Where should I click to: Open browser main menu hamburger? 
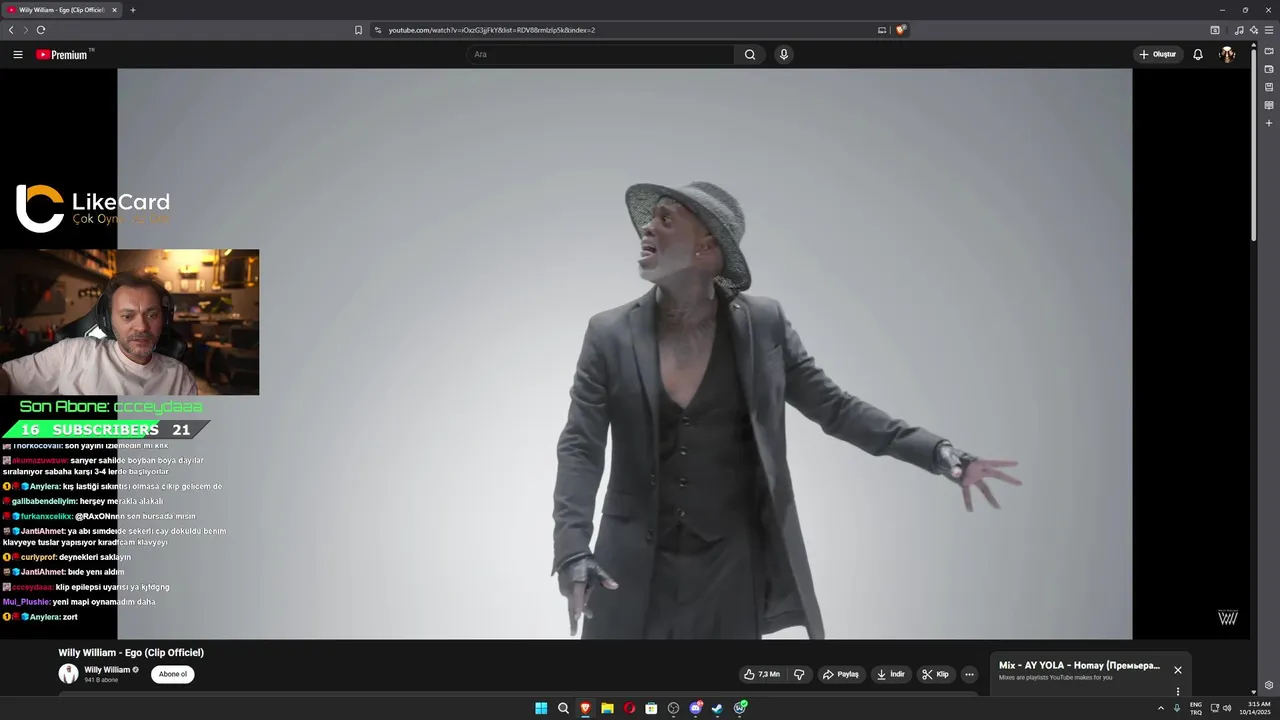tap(1268, 30)
